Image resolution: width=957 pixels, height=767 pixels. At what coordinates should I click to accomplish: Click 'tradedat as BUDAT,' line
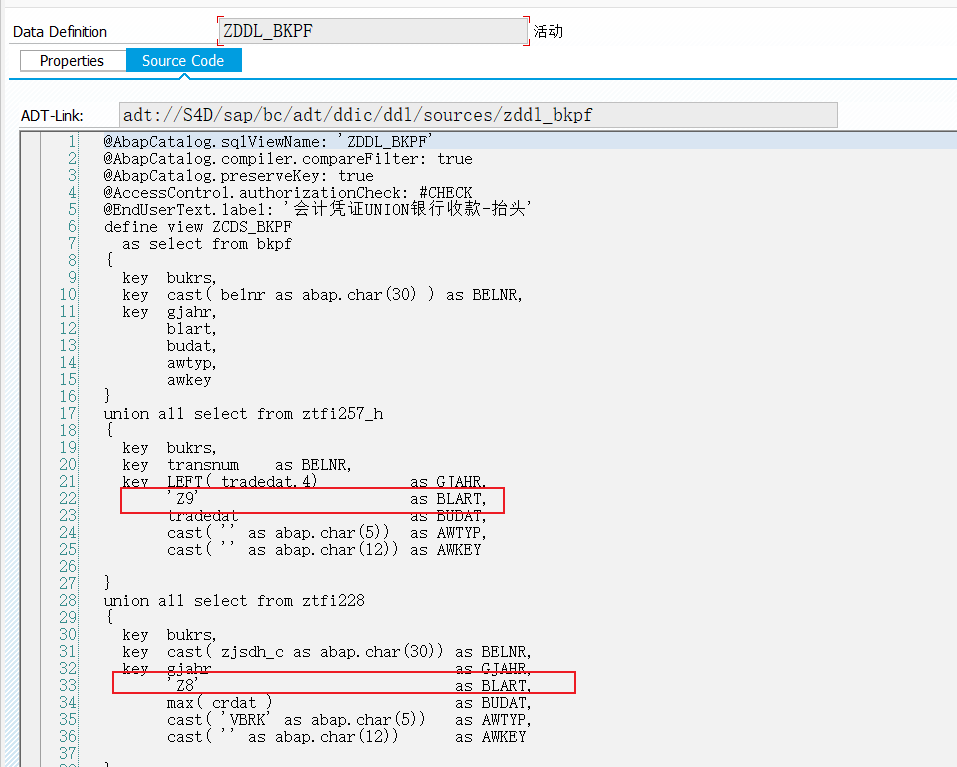click(327, 516)
